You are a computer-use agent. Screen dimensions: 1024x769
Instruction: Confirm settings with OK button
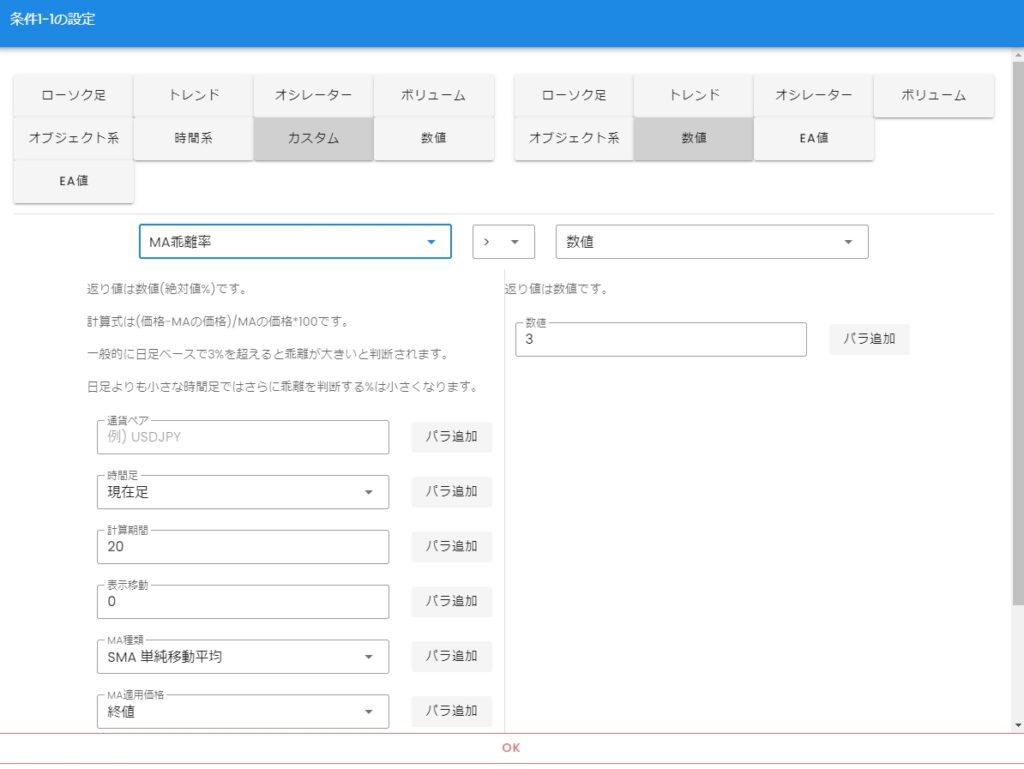tap(511, 748)
